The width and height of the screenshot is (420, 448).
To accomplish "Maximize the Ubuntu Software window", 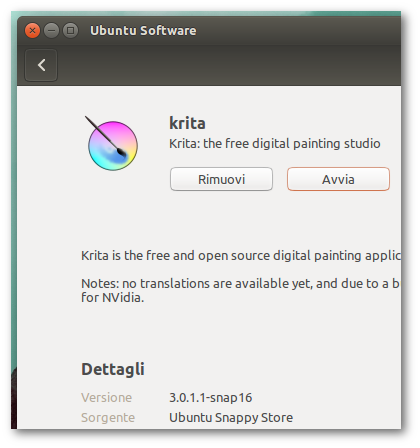I will click(x=70, y=31).
